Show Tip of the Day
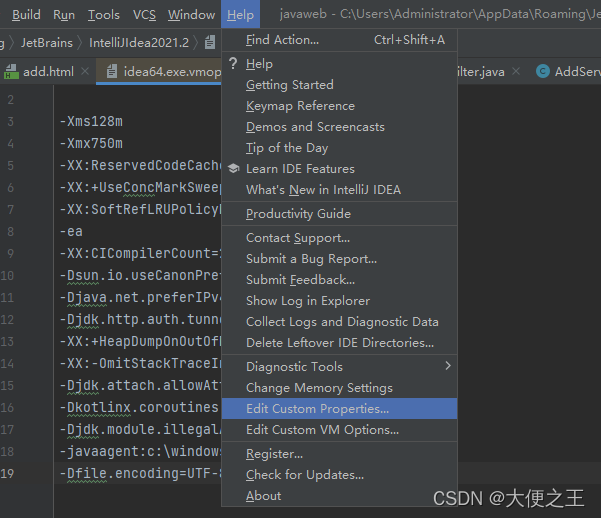This screenshot has width=601, height=518. click(x=340, y=148)
